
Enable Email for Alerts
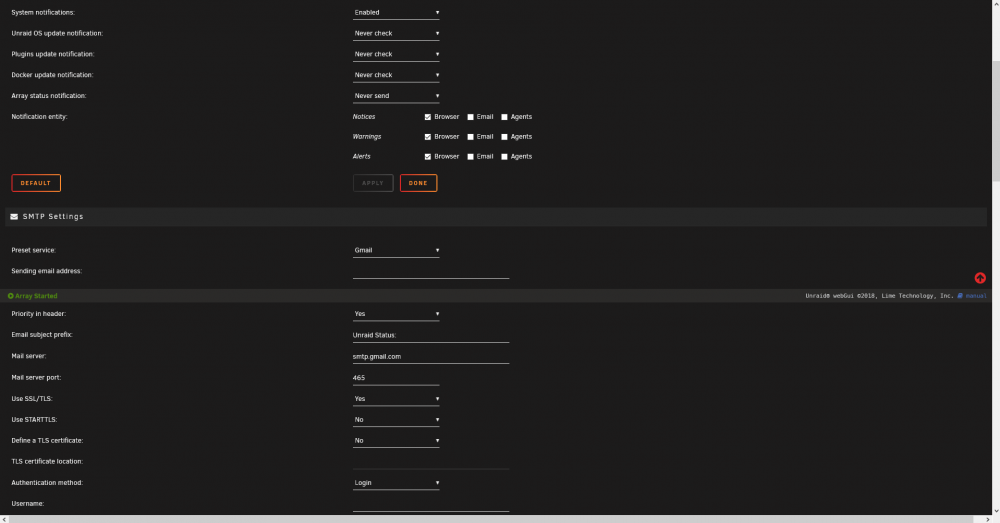(471, 156)
